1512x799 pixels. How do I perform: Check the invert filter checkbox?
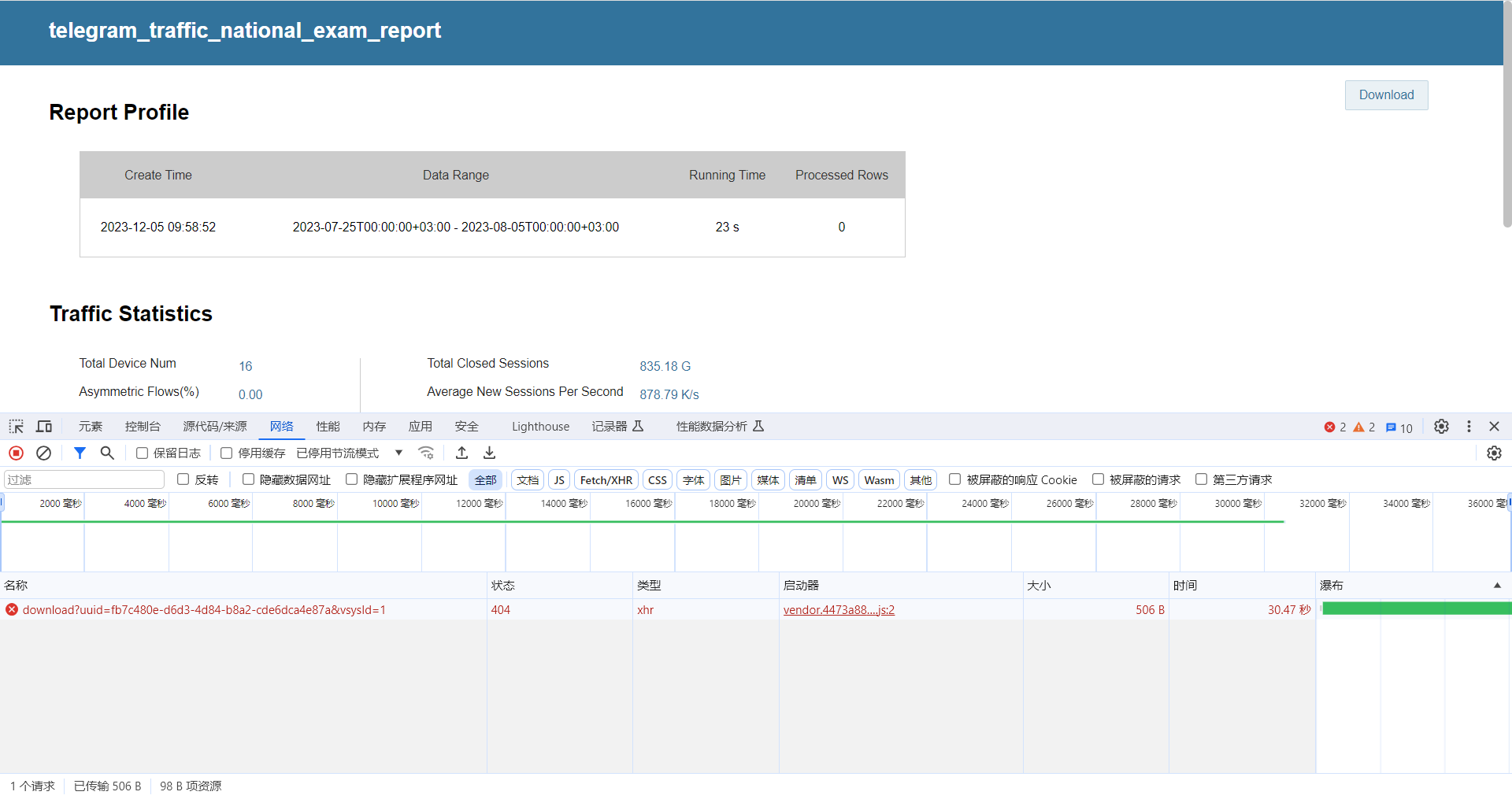point(183,479)
